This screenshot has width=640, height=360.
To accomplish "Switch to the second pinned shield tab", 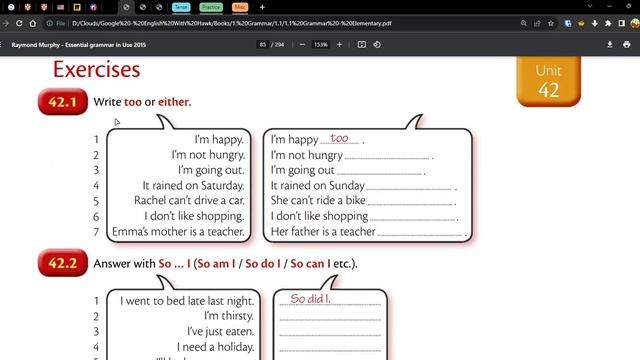I will point(28,7).
